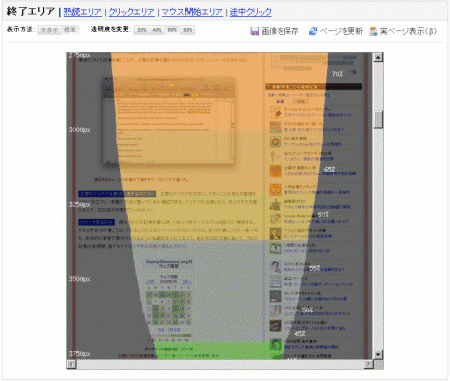Set transparency to 40%
This screenshot has width=450, height=381.
[x=157, y=30]
